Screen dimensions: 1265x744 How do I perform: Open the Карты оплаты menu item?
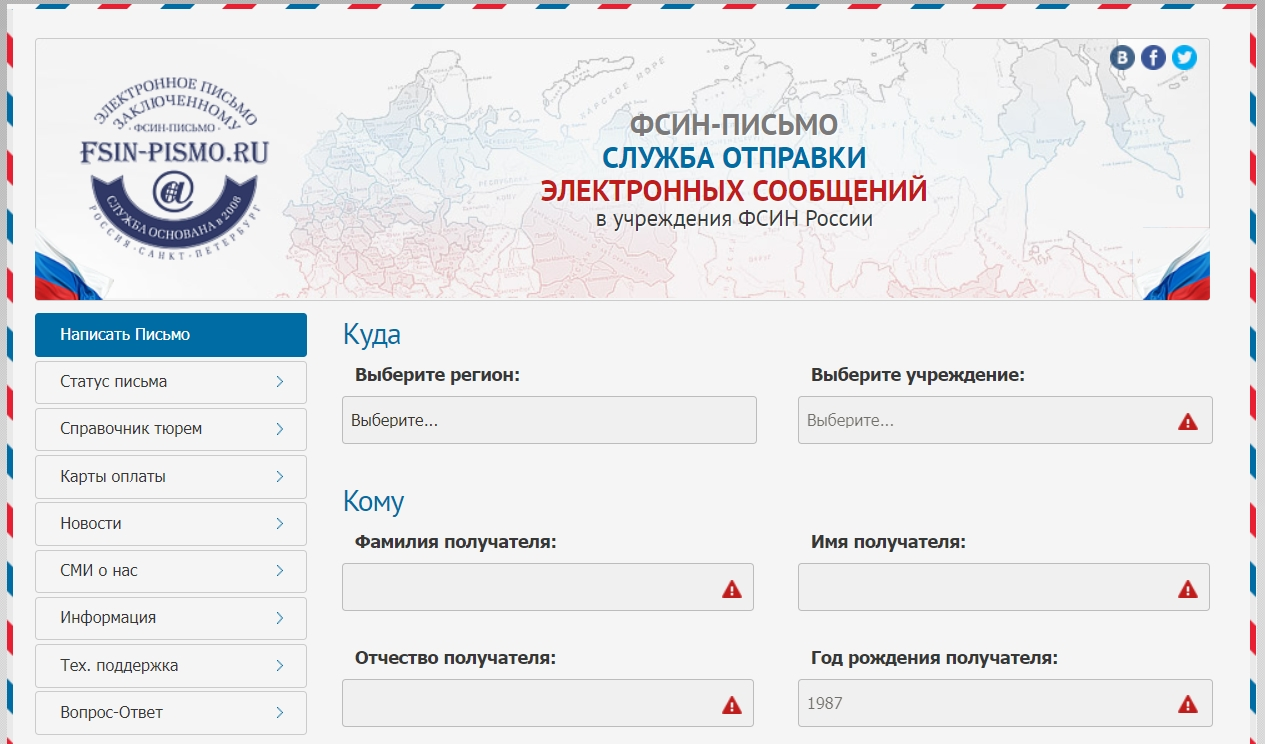[171, 477]
